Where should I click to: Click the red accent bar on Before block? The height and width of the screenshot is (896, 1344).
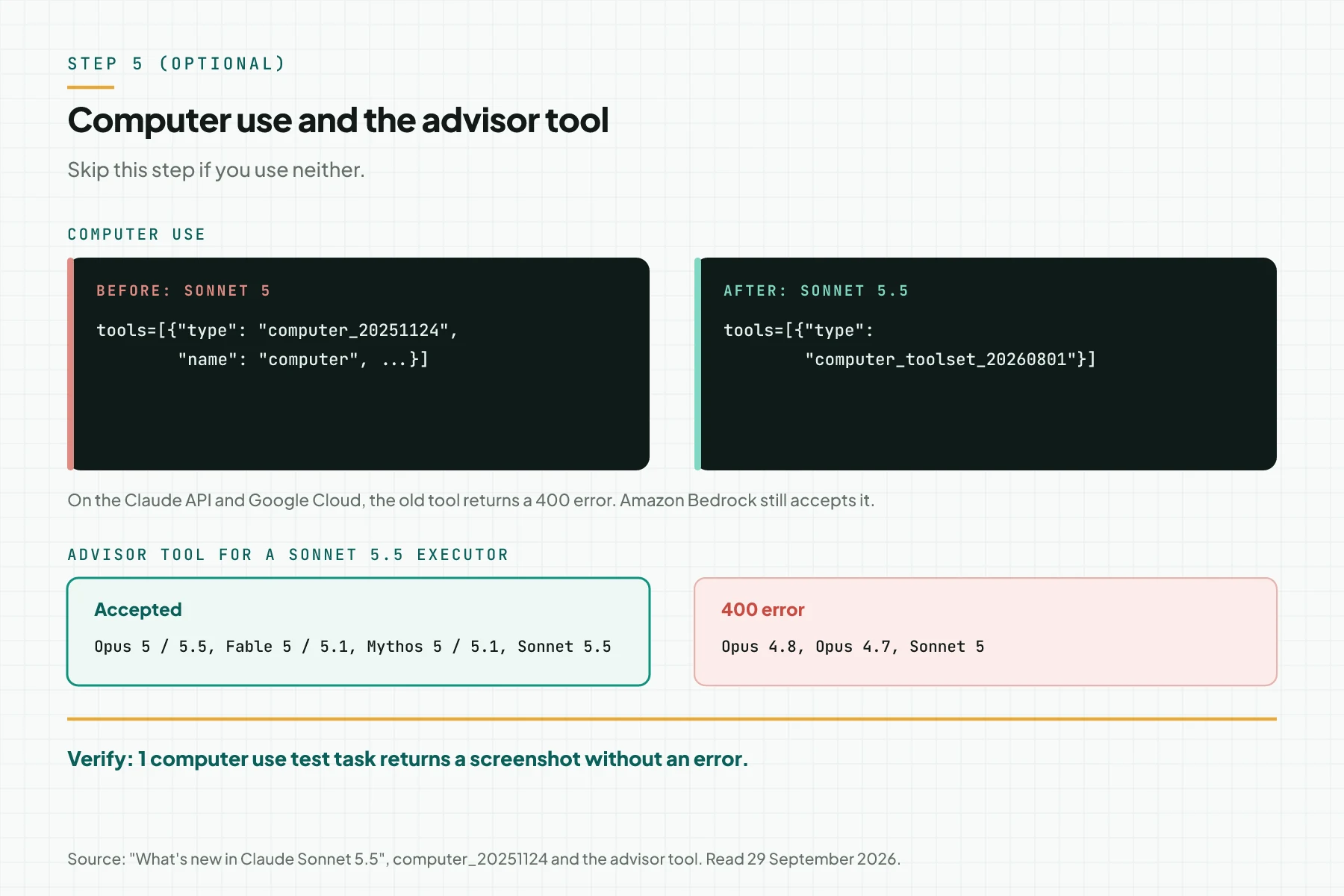(70, 364)
